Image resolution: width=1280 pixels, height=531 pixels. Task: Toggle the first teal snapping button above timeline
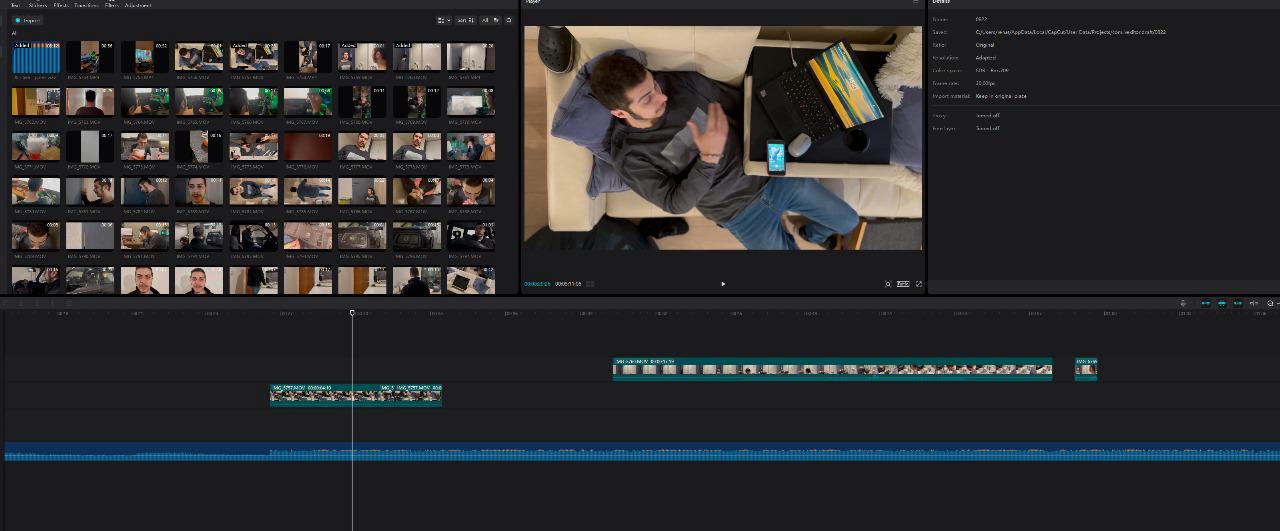pos(1205,303)
